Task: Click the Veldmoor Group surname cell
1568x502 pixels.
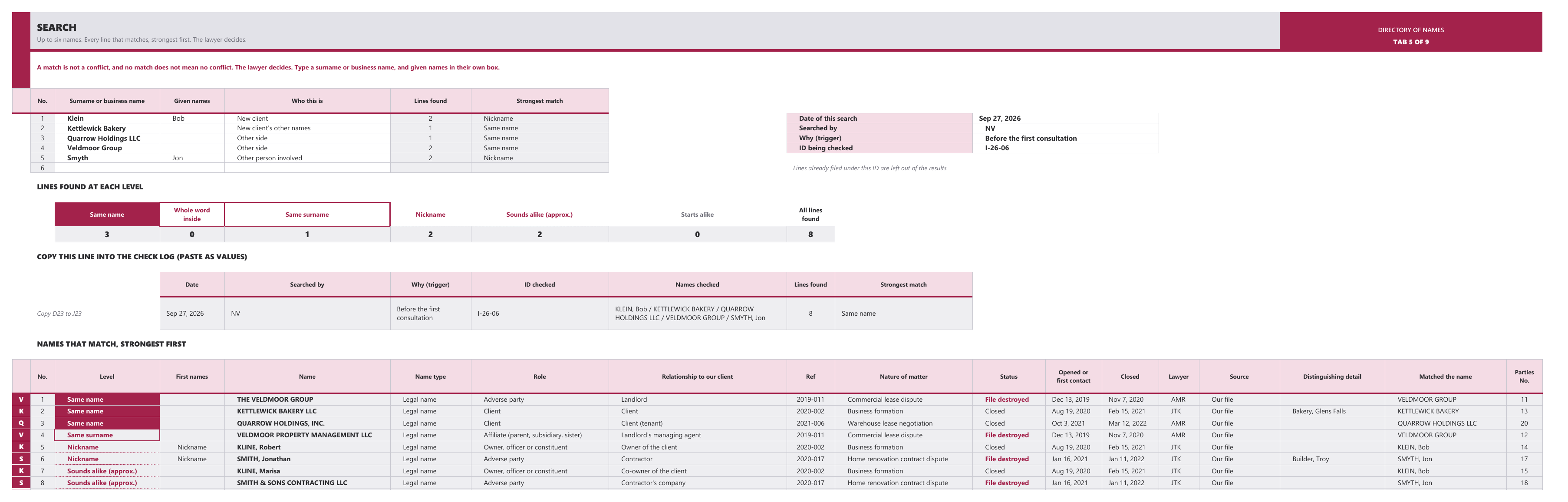Action: [x=107, y=148]
